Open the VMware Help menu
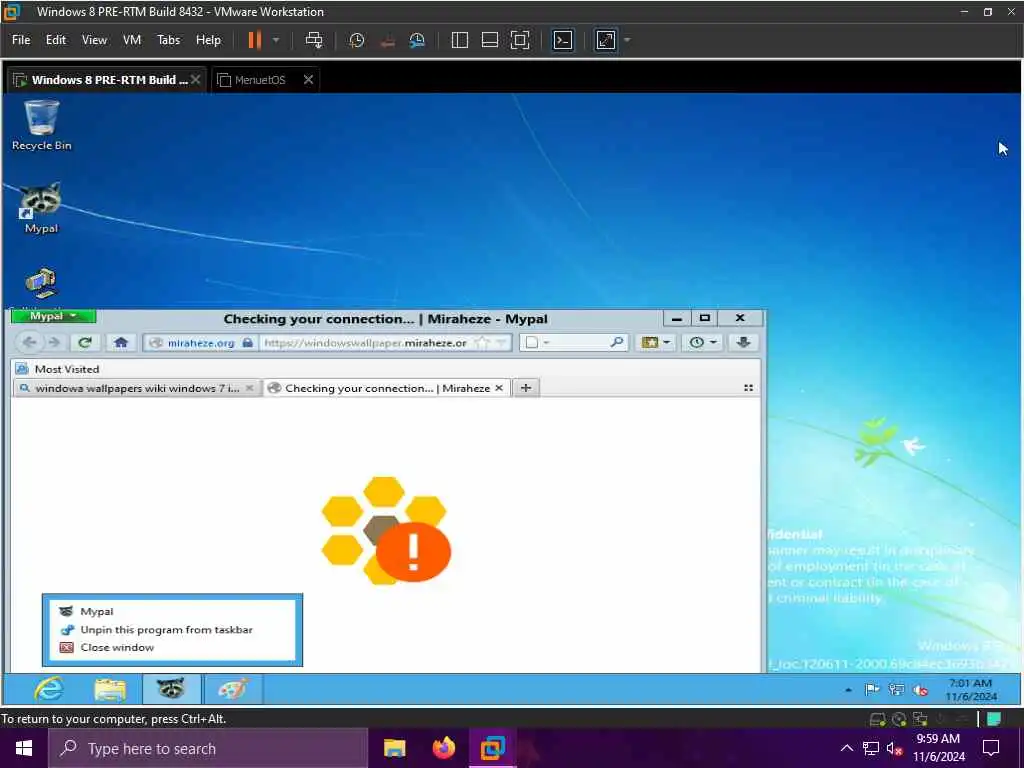Image resolution: width=1024 pixels, height=768 pixels. pyautogui.click(x=208, y=40)
